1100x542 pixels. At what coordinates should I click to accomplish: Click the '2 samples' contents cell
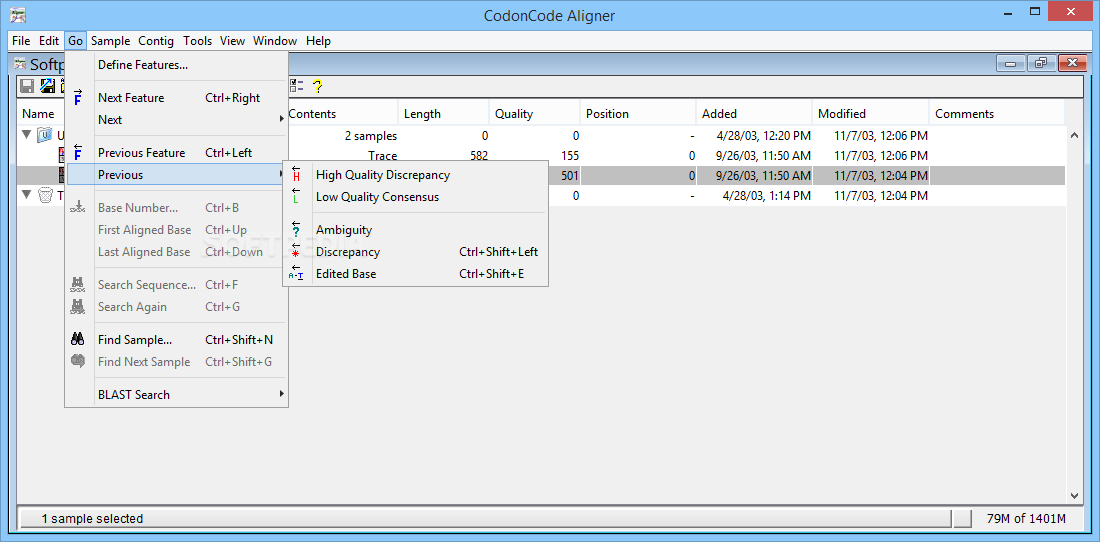tap(371, 136)
